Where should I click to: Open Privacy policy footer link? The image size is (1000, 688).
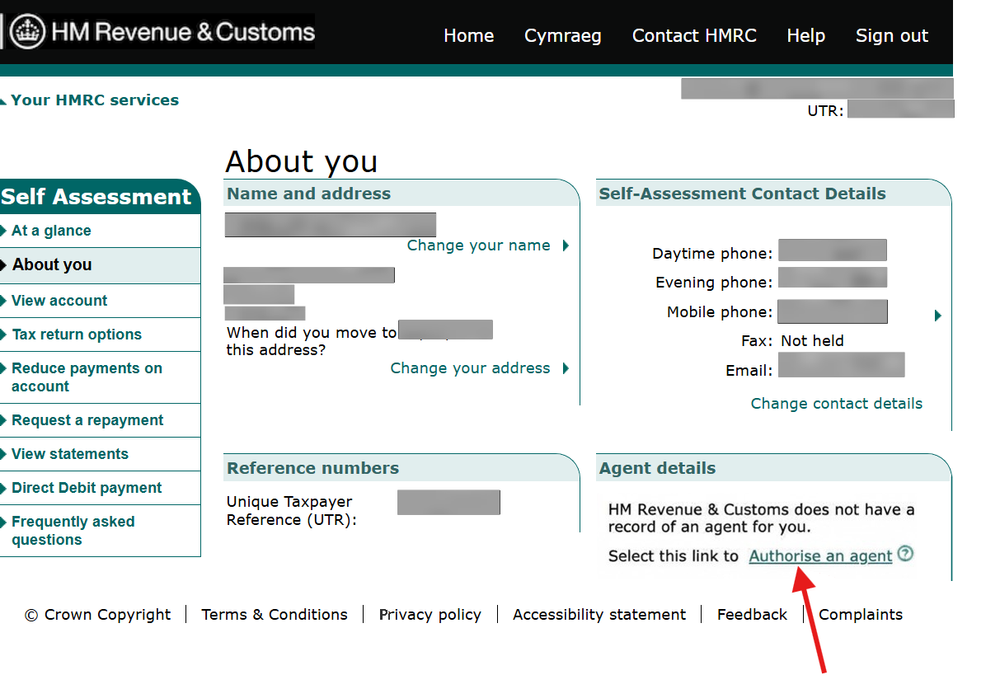point(430,615)
